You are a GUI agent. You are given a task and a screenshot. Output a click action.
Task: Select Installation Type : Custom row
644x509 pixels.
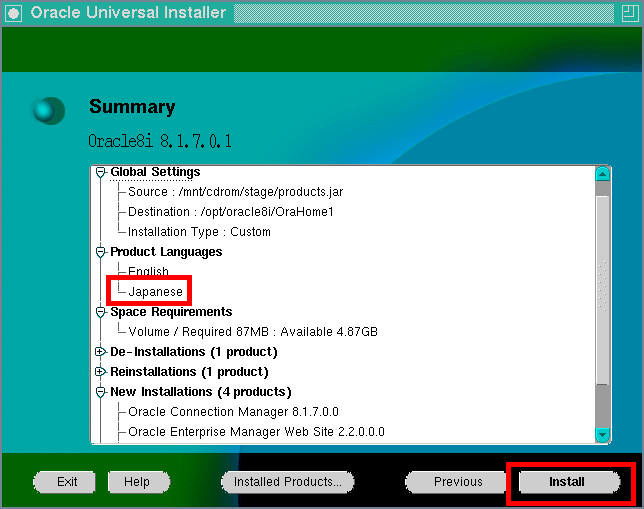pyautogui.click(x=199, y=232)
